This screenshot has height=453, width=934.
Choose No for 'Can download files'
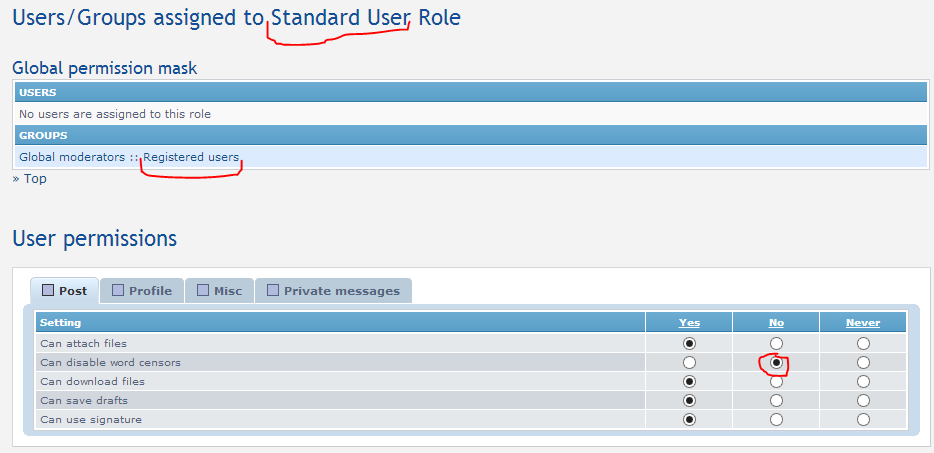coord(776,381)
